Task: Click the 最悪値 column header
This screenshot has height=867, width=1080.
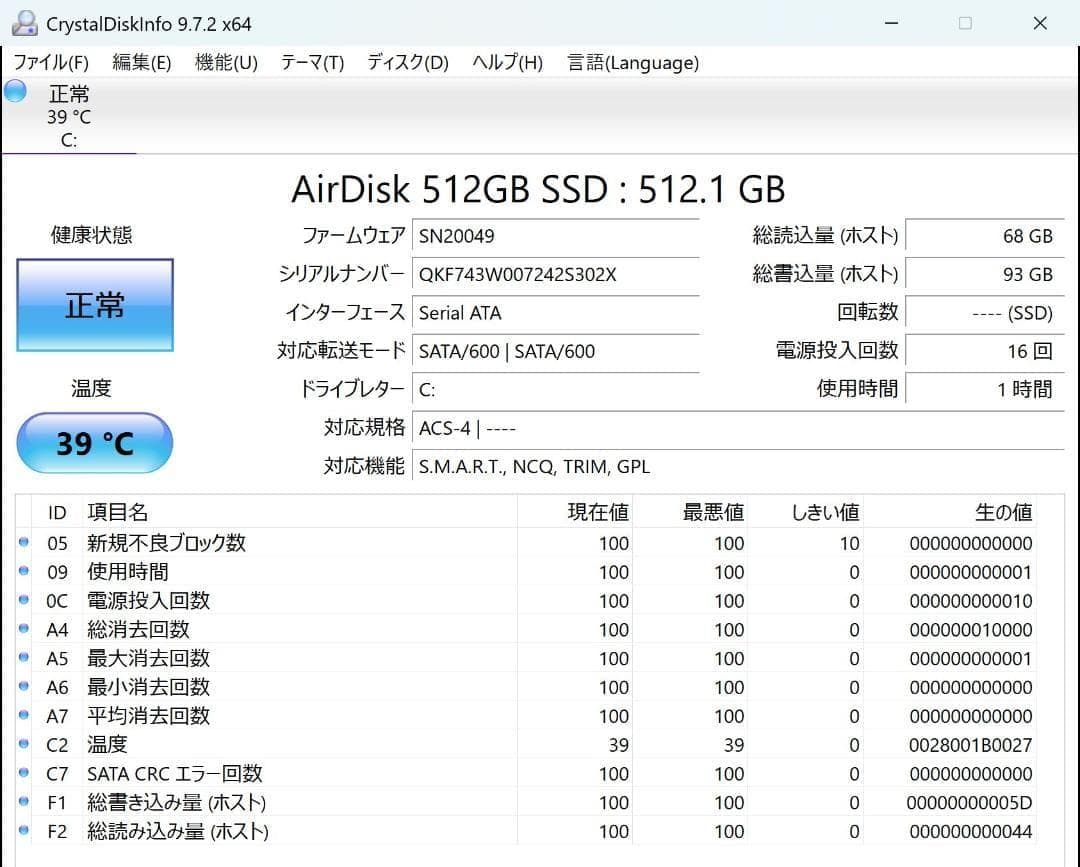Action: [690, 512]
